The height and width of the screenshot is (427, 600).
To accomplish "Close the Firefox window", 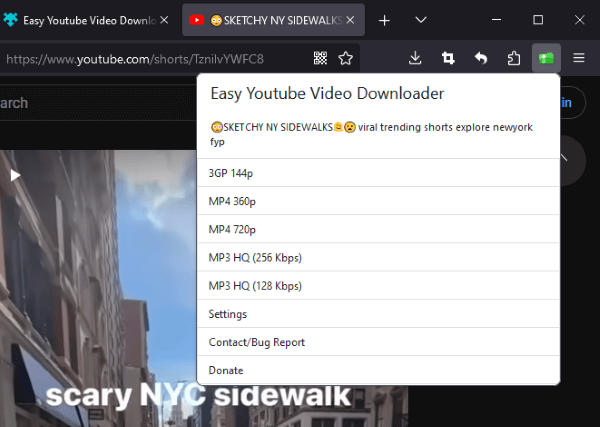I will coord(580,20).
